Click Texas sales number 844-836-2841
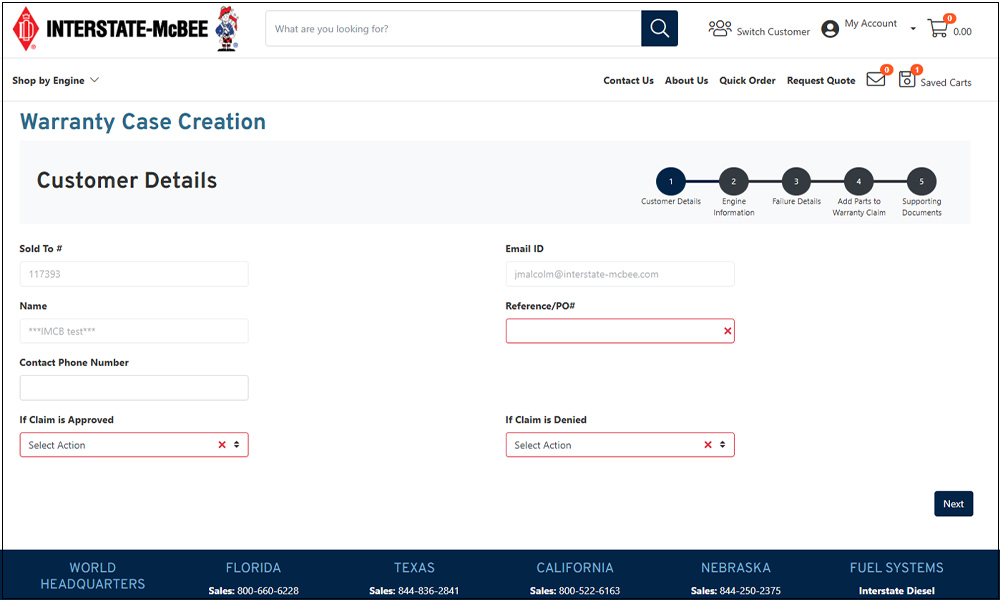1000x600 pixels. [x=429, y=591]
